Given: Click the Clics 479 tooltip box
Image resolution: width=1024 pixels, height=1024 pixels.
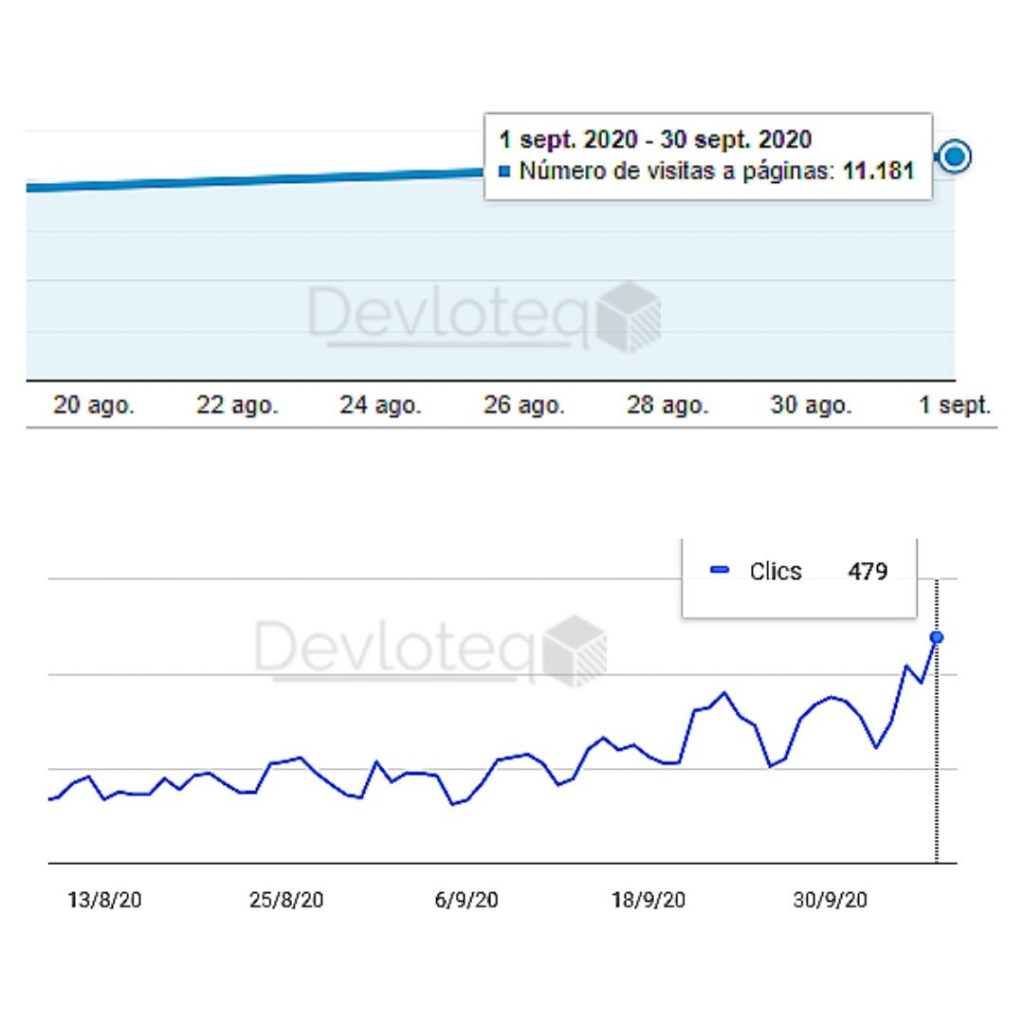Looking at the screenshot, I should [x=798, y=578].
